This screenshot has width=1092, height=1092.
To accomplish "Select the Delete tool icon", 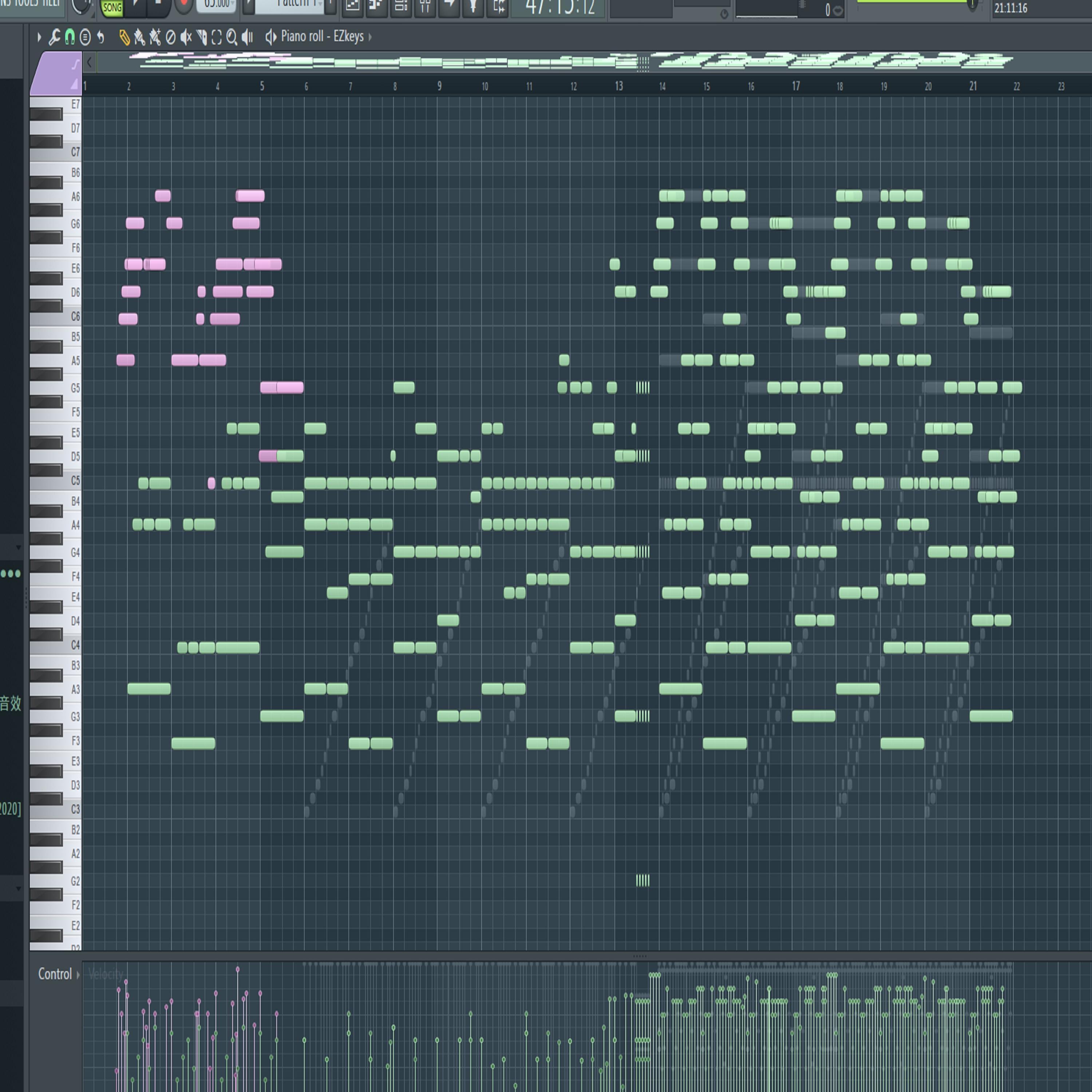I will click(170, 38).
